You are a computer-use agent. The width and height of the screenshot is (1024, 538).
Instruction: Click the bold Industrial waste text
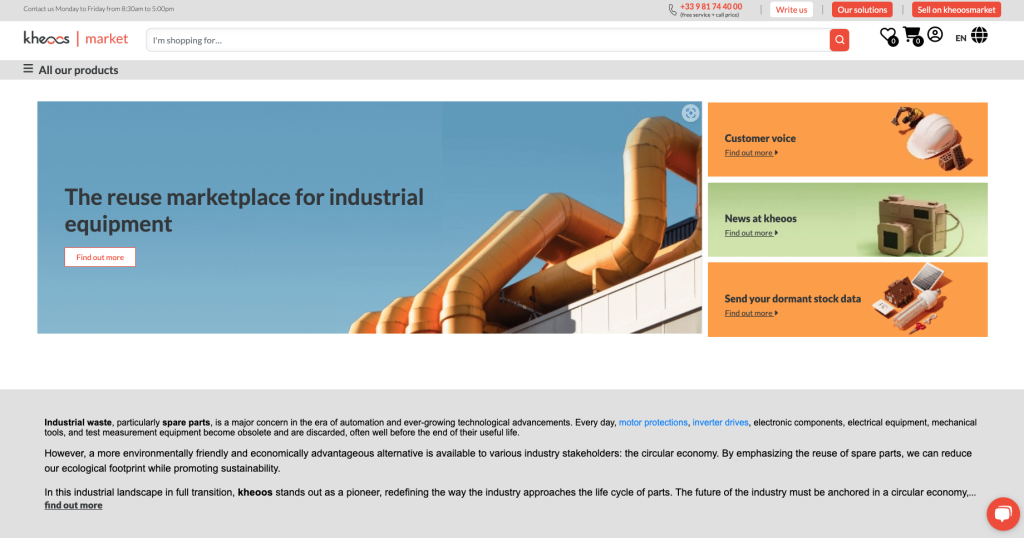coord(78,422)
